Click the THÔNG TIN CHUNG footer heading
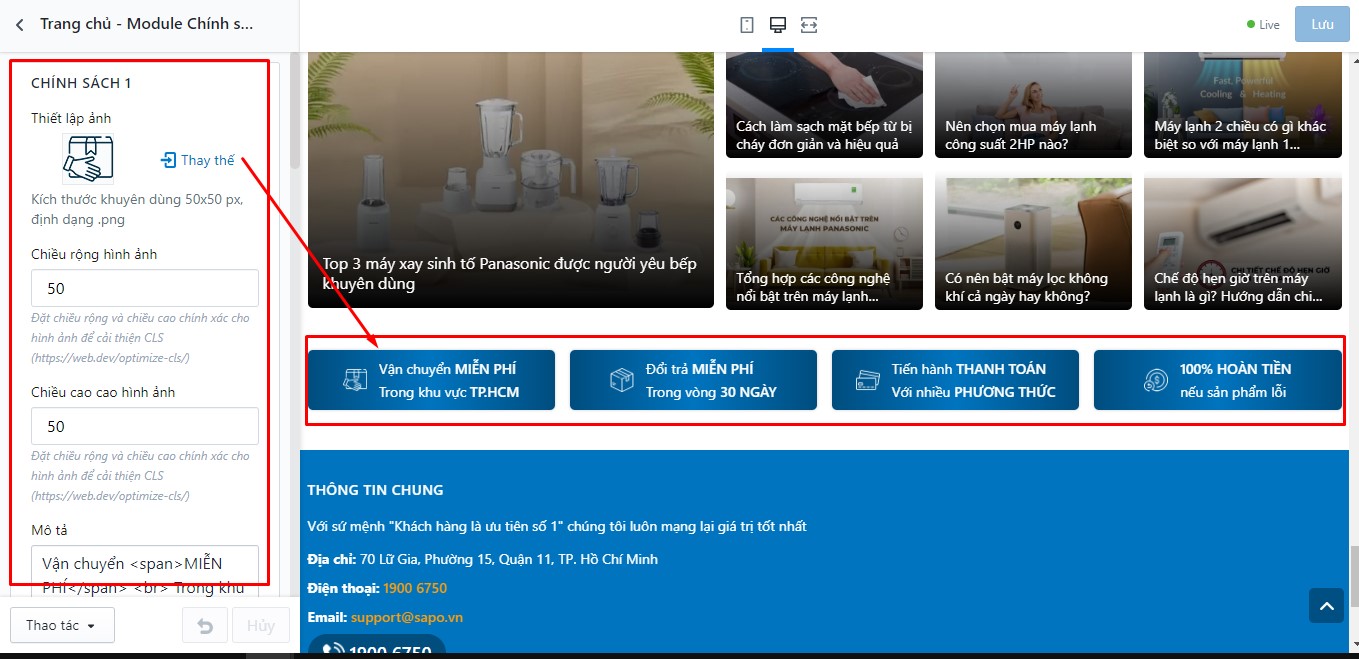Image resolution: width=1359 pixels, height=659 pixels. (375, 490)
